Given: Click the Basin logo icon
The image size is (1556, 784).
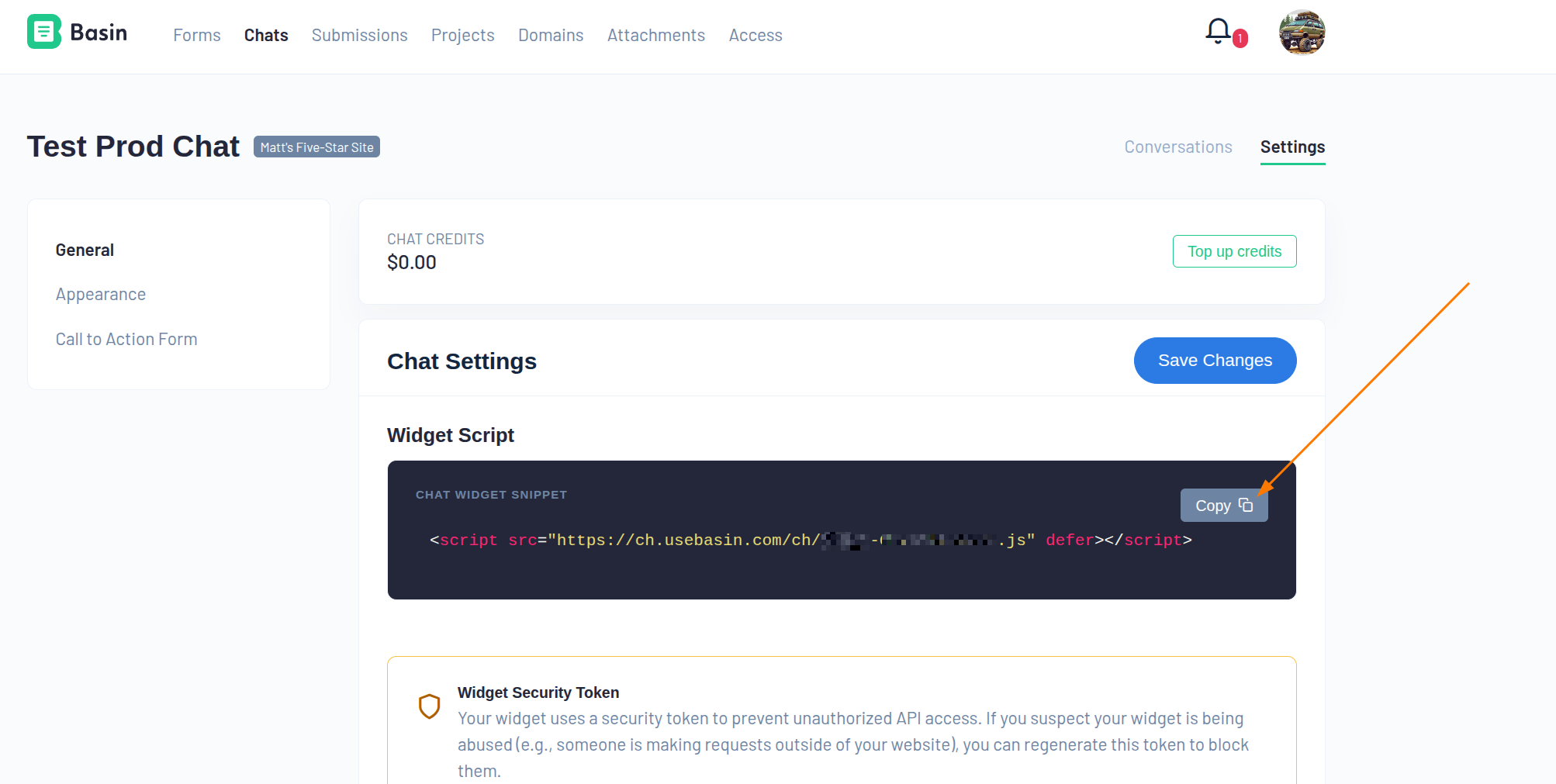Looking at the screenshot, I should click(x=44, y=32).
